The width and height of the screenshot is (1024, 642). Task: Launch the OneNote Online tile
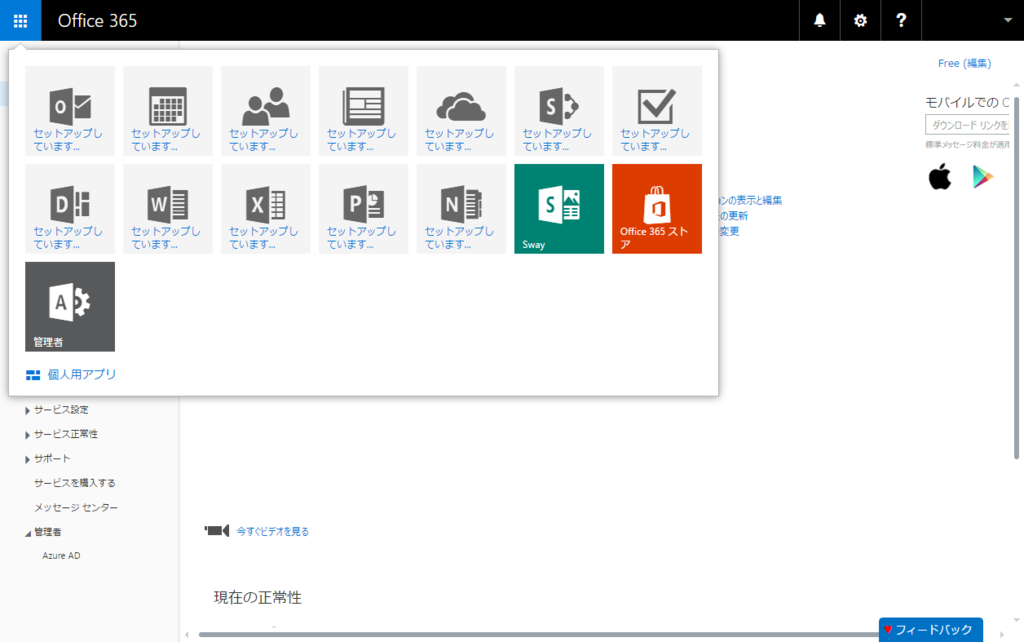tap(461, 208)
